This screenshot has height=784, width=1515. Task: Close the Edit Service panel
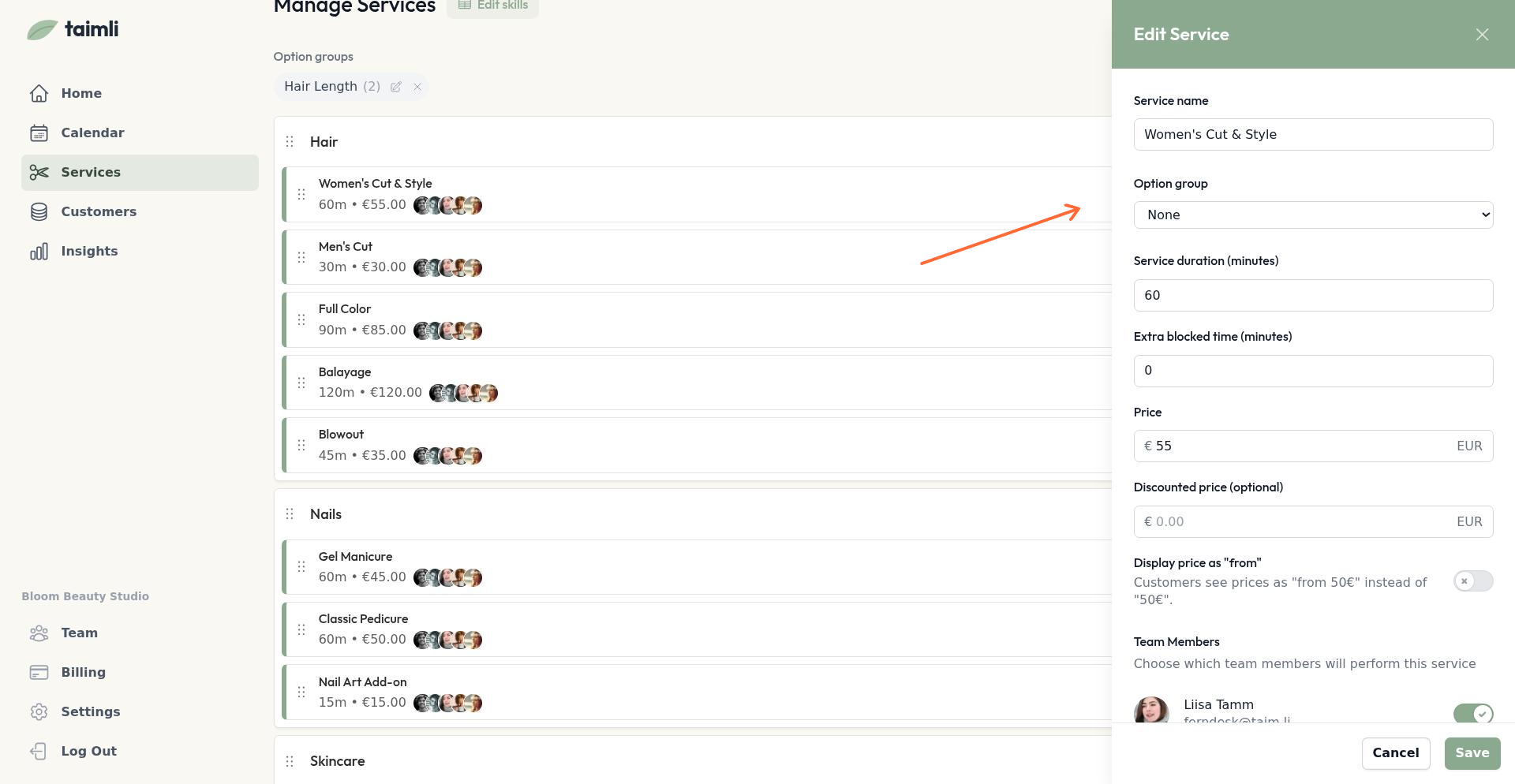[x=1482, y=35]
